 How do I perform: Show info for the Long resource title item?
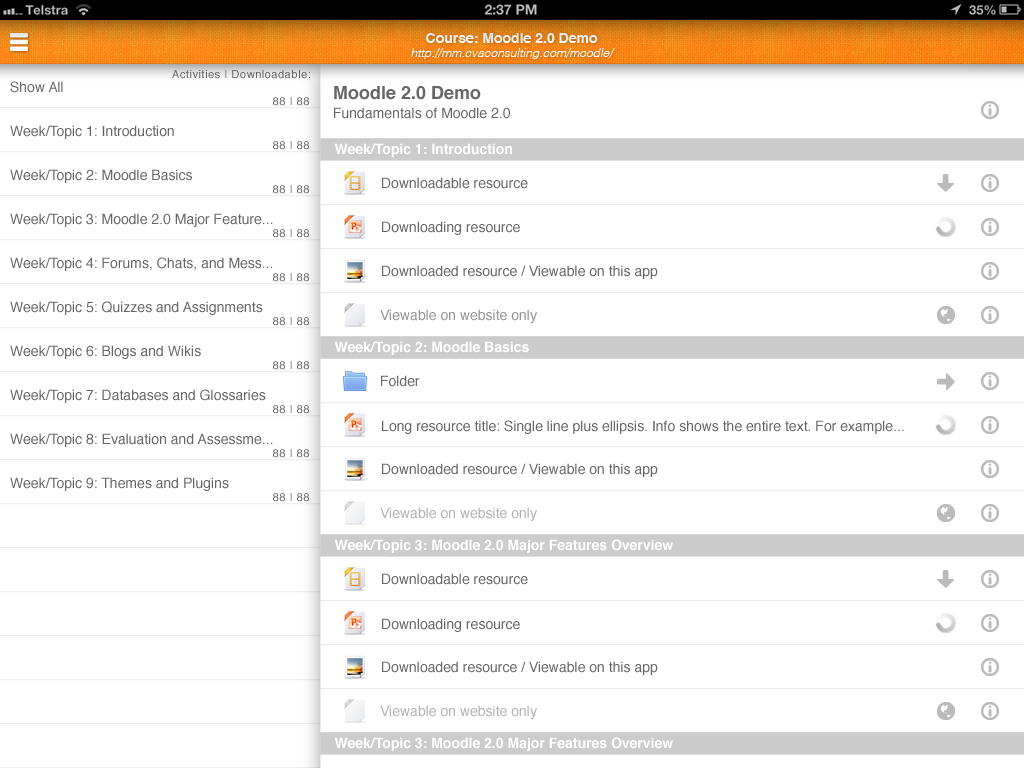coord(989,426)
